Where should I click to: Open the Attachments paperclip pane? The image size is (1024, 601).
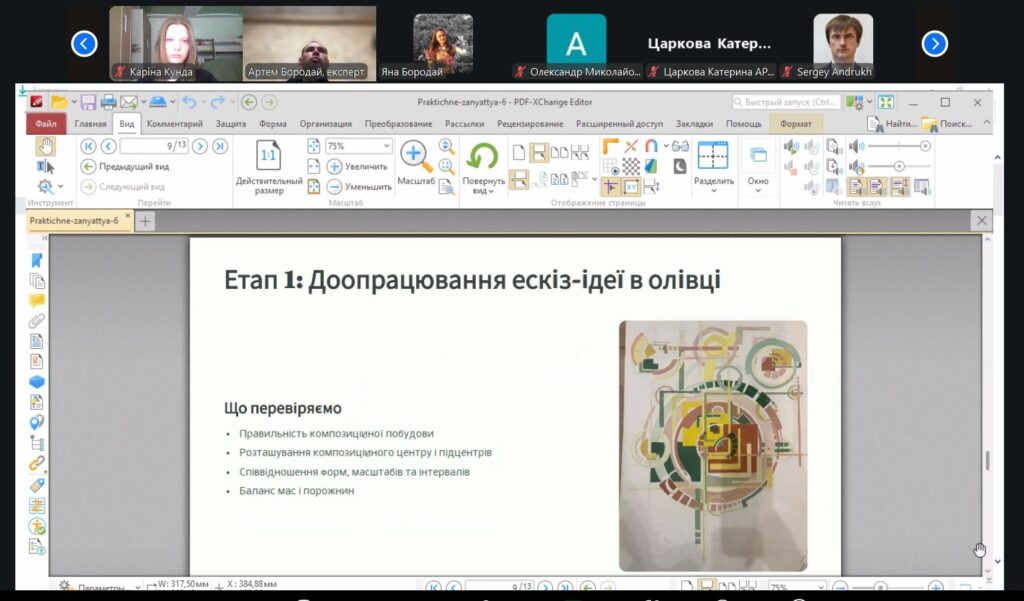[37, 321]
